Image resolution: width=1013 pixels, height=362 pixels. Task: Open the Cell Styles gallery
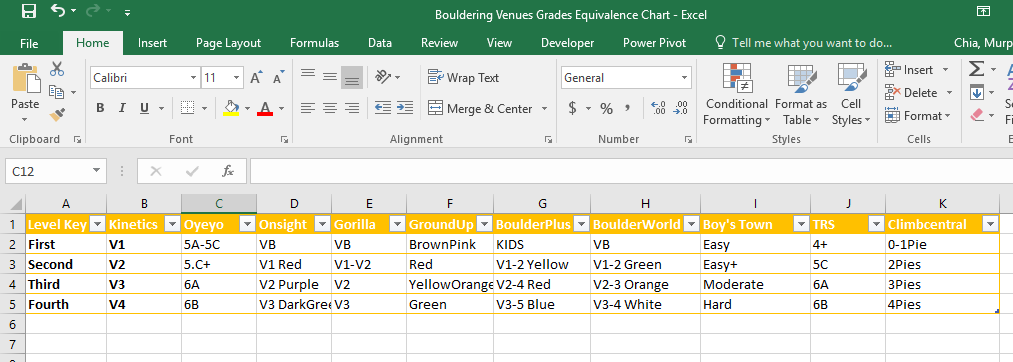pos(851,94)
